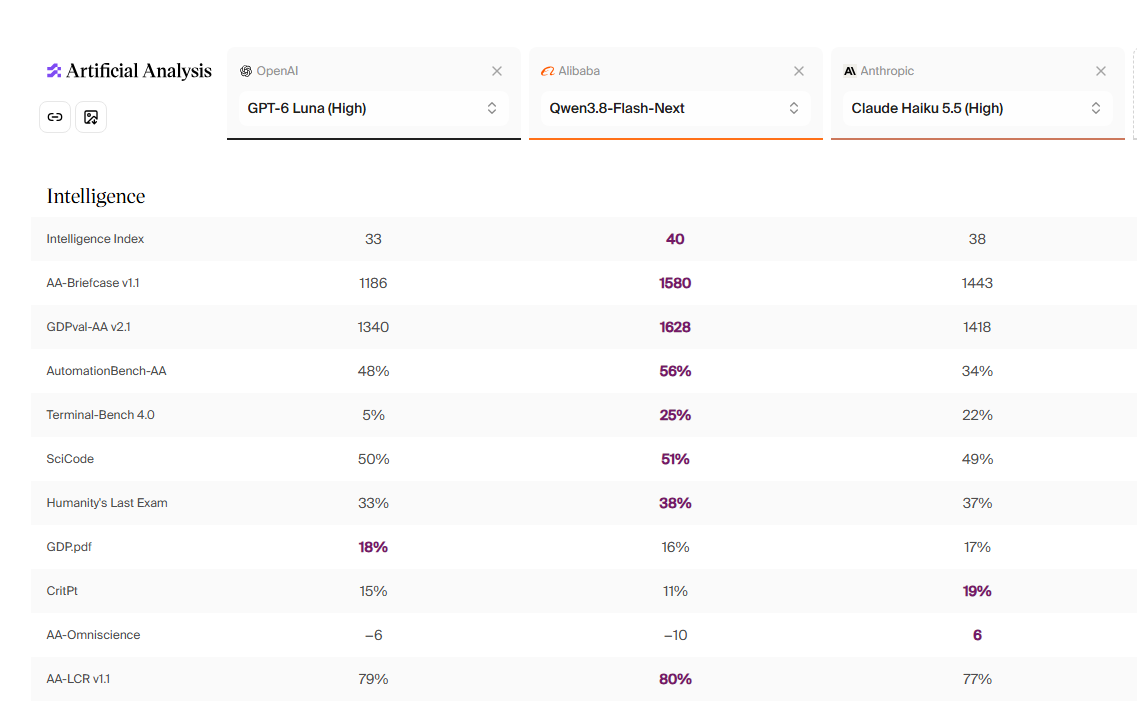Viewport: 1137px width, 728px height.
Task: Click the AA-Briefcase value 1186
Action: pyautogui.click(x=373, y=283)
